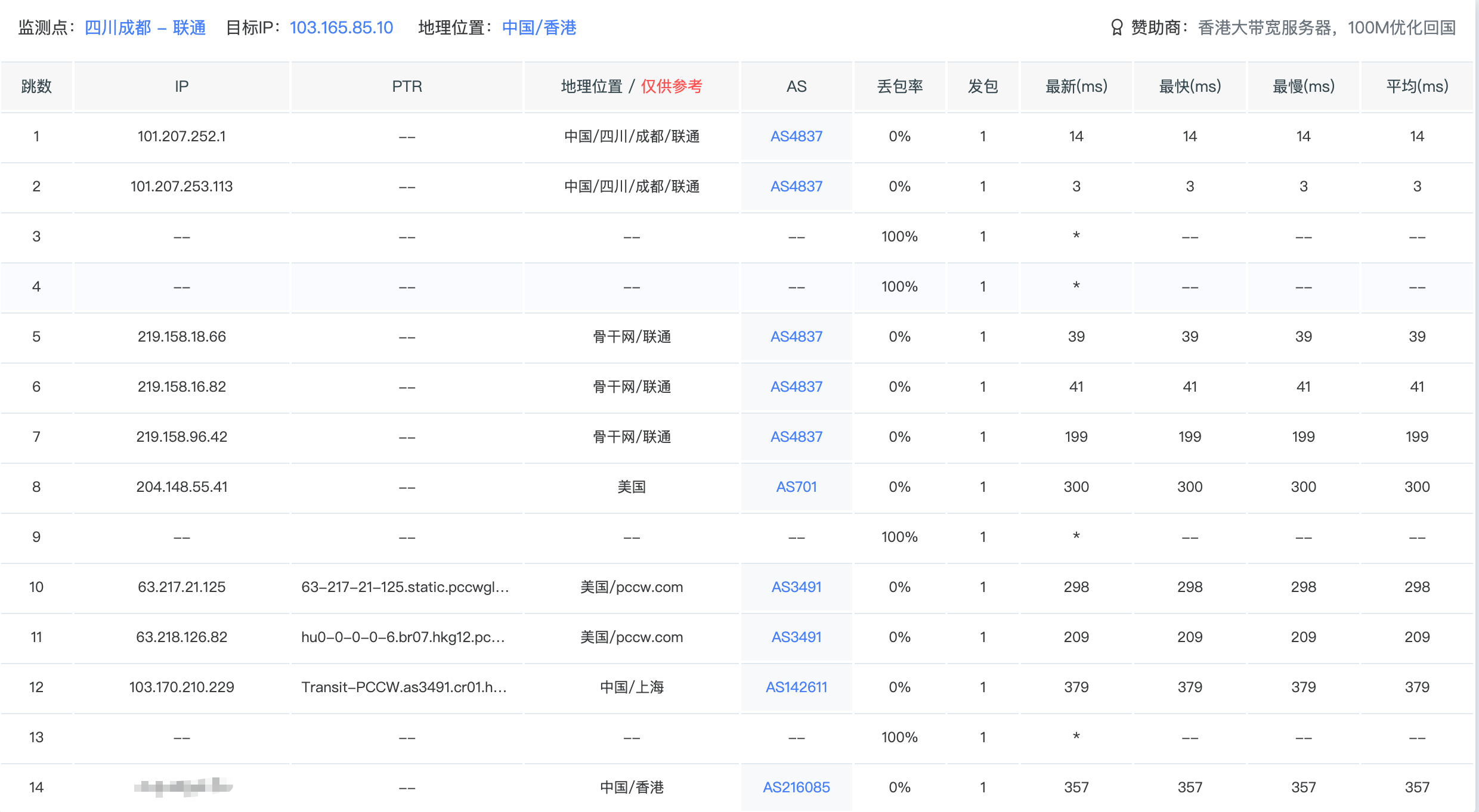Open the AS701 link

point(796,487)
